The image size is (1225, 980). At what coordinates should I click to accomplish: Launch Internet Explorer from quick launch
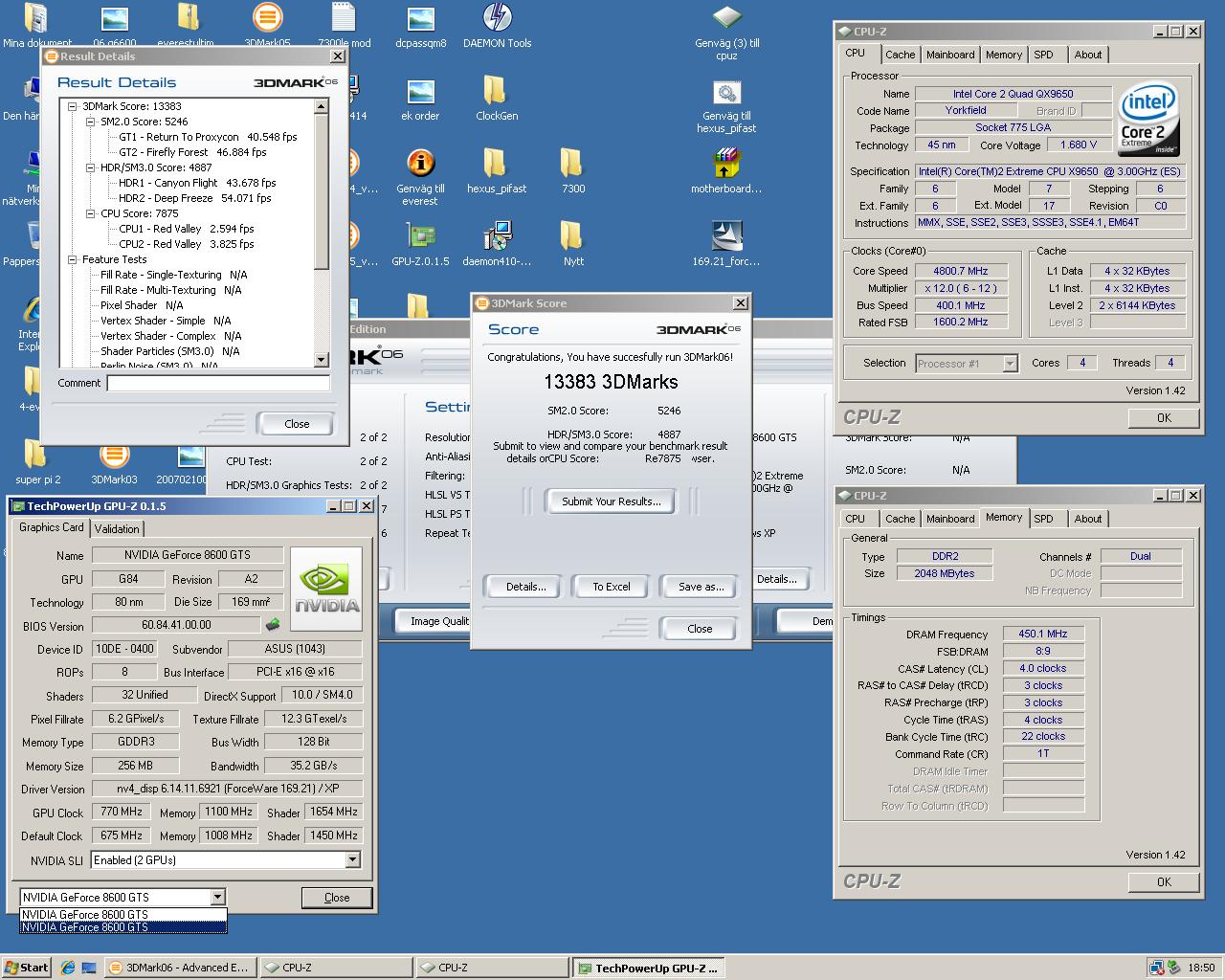click(68, 968)
